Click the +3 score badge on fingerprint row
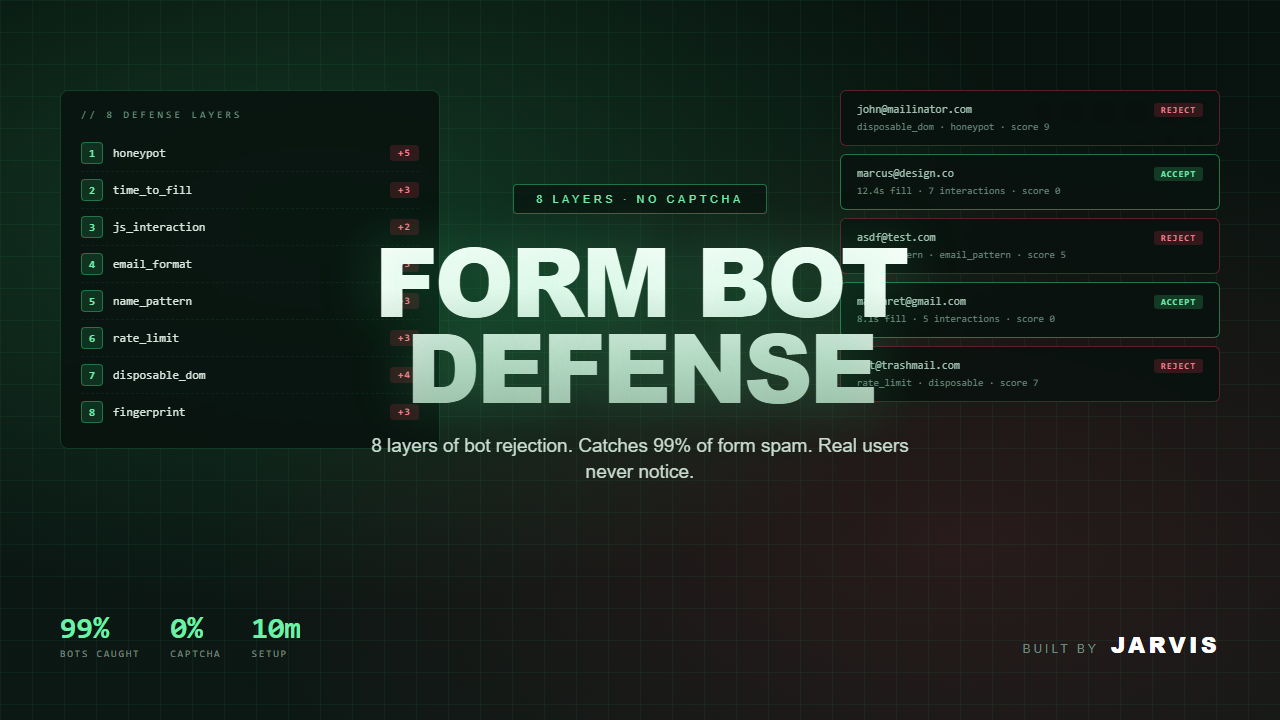The width and height of the screenshot is (1280, 720). click(404, 412)
